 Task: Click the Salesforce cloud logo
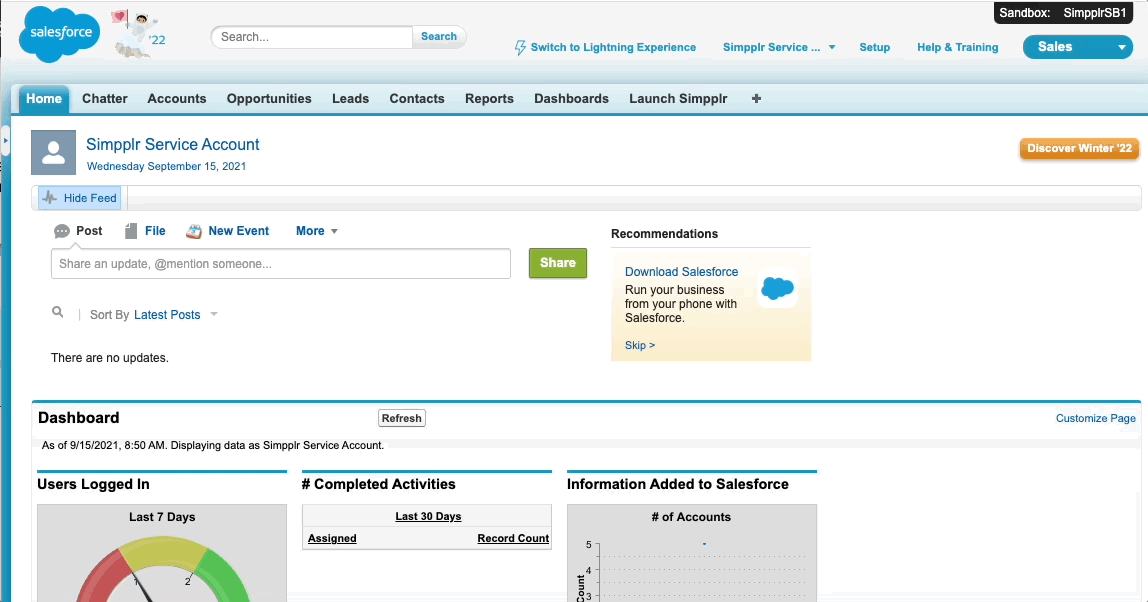pos(60,33)
